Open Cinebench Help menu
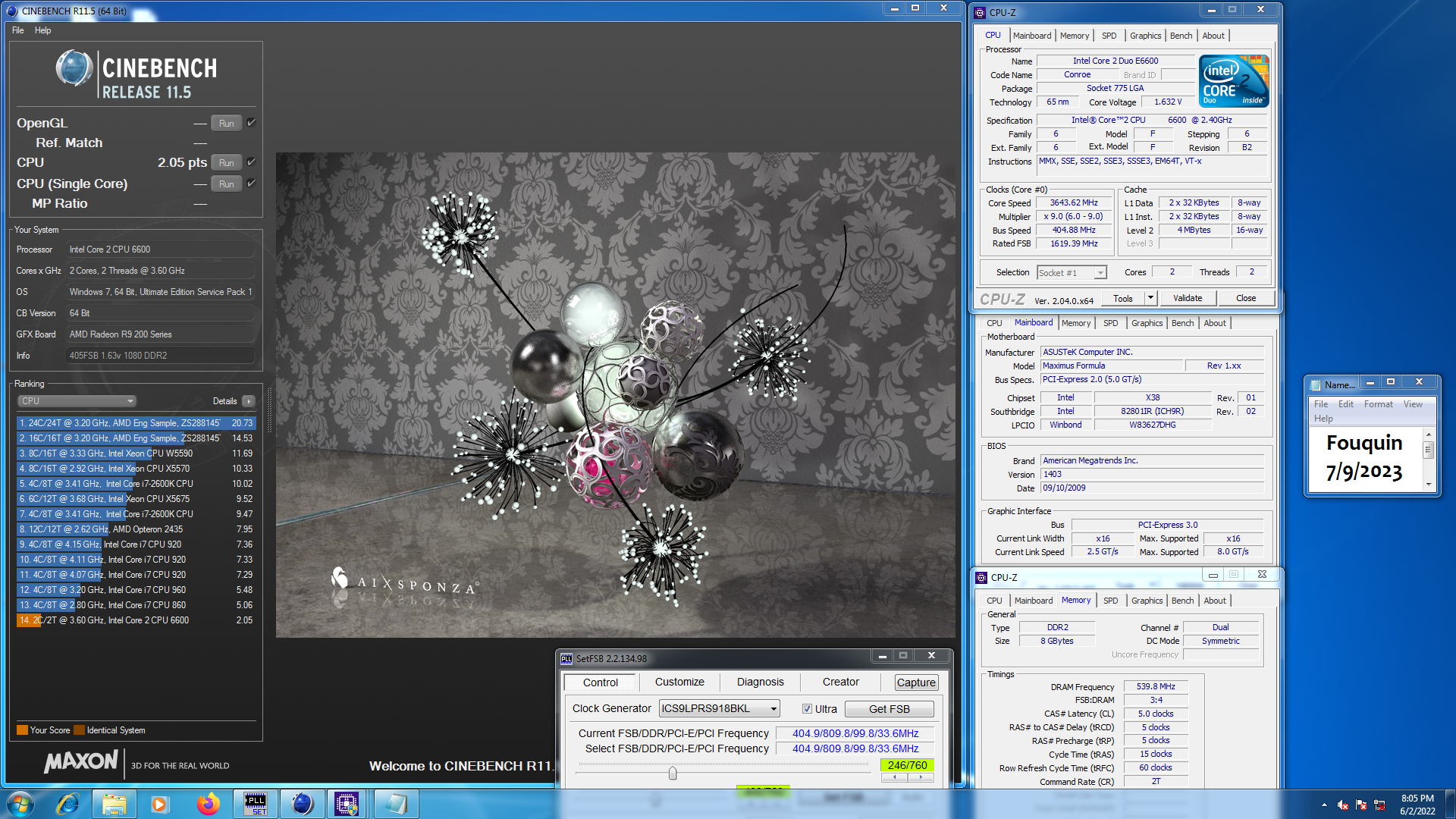Viewport: 1456px width, 819px height. tap(42, 30)
